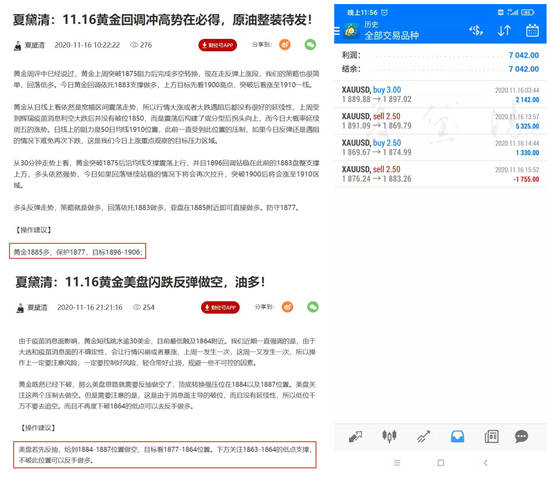Viewport: 550px width, 479px height.
Task: Open the calendar date range icon
Action: tap(532, 31)
